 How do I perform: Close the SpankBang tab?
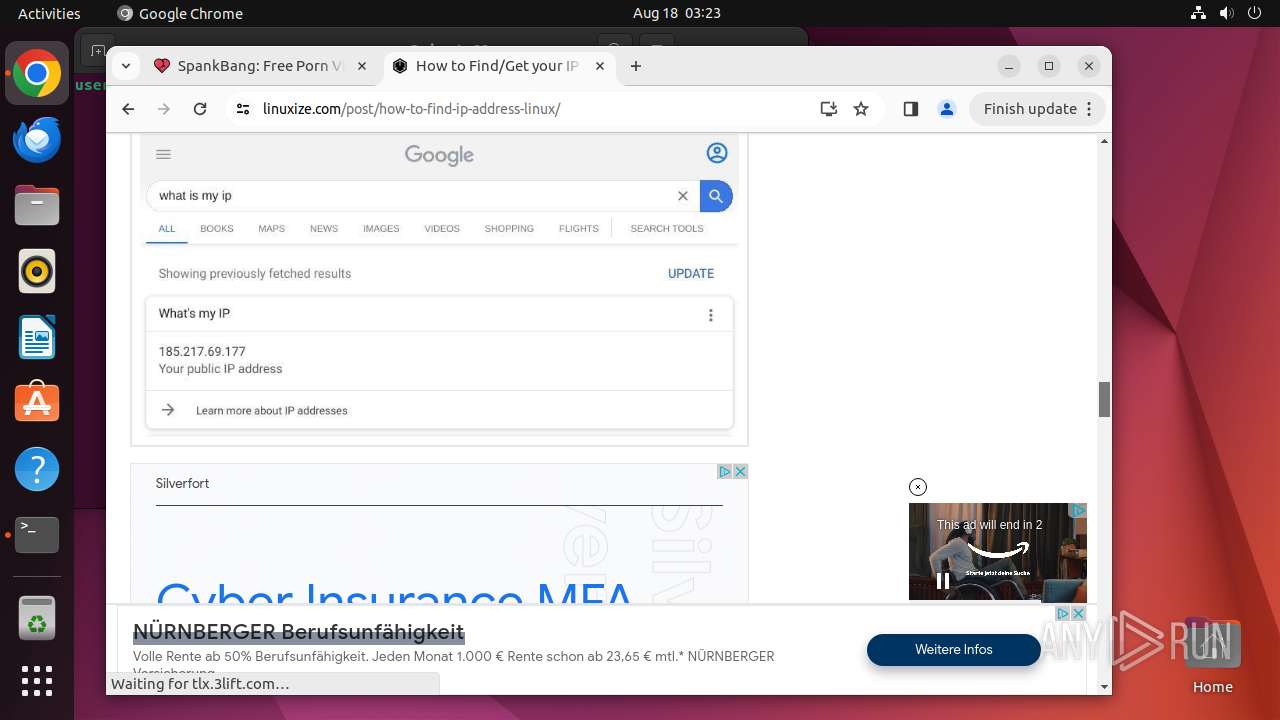tap(362, 66)
